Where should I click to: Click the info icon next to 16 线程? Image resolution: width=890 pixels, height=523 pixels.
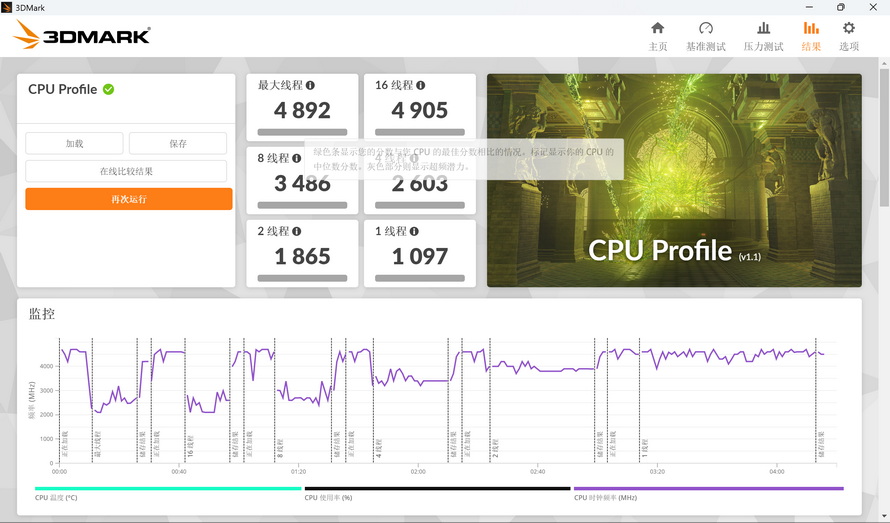click(x=421, y=85)
